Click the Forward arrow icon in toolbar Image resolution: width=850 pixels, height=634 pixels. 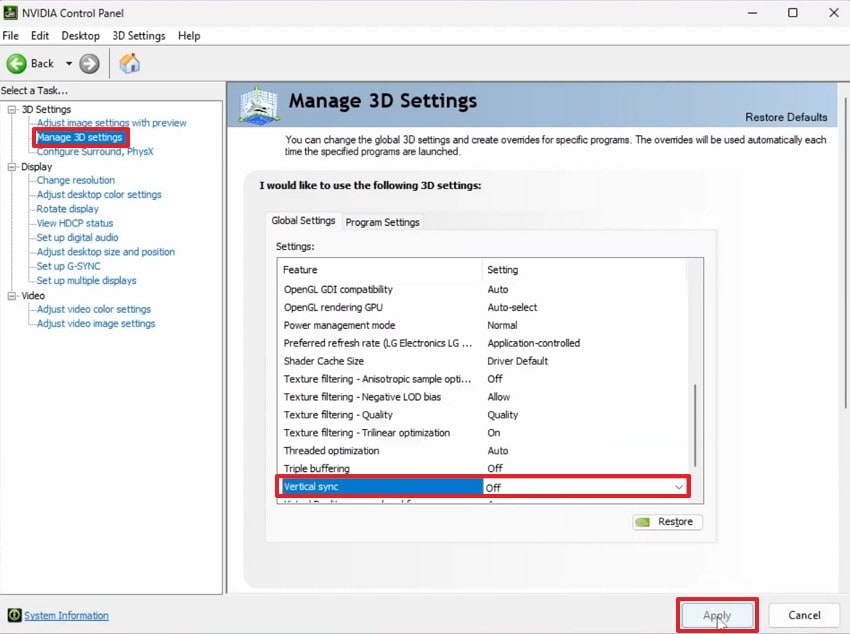[89, 64]
